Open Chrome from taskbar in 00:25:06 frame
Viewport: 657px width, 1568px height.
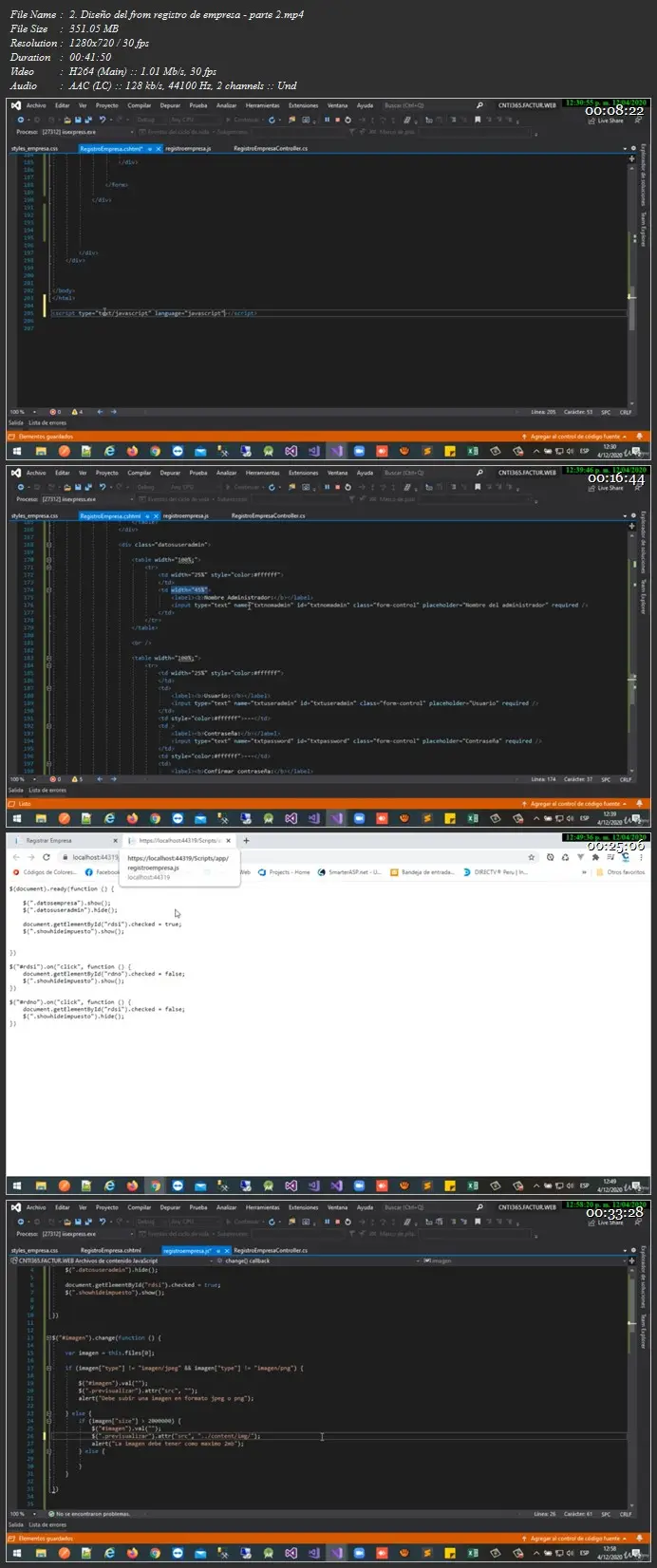(x=155, y=1185)
